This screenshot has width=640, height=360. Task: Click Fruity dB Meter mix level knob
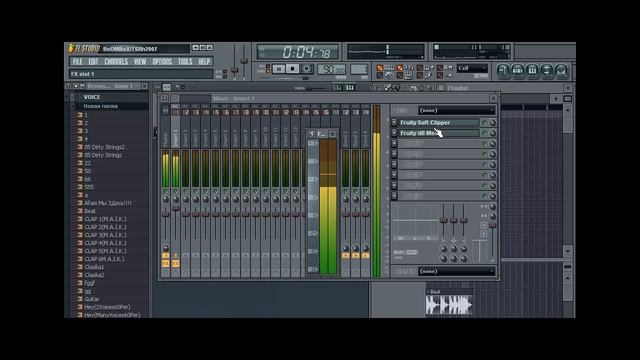coord(493,133)
